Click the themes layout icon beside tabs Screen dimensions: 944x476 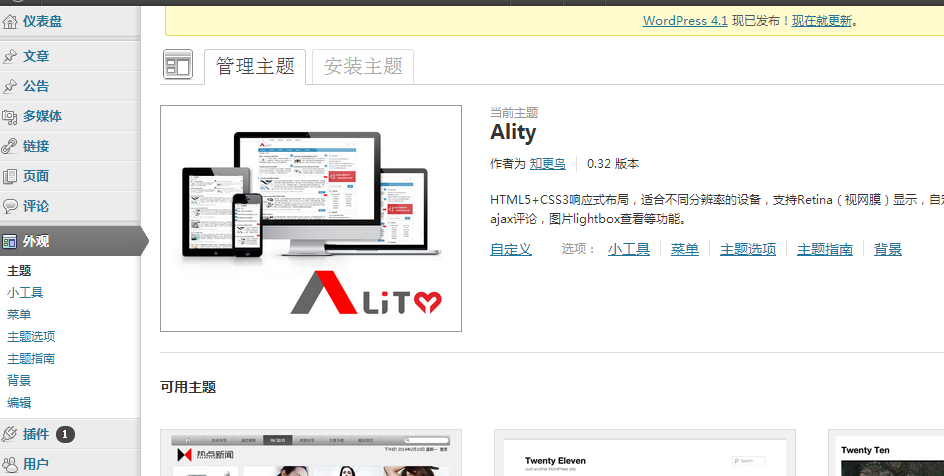(x=178, y=64)
